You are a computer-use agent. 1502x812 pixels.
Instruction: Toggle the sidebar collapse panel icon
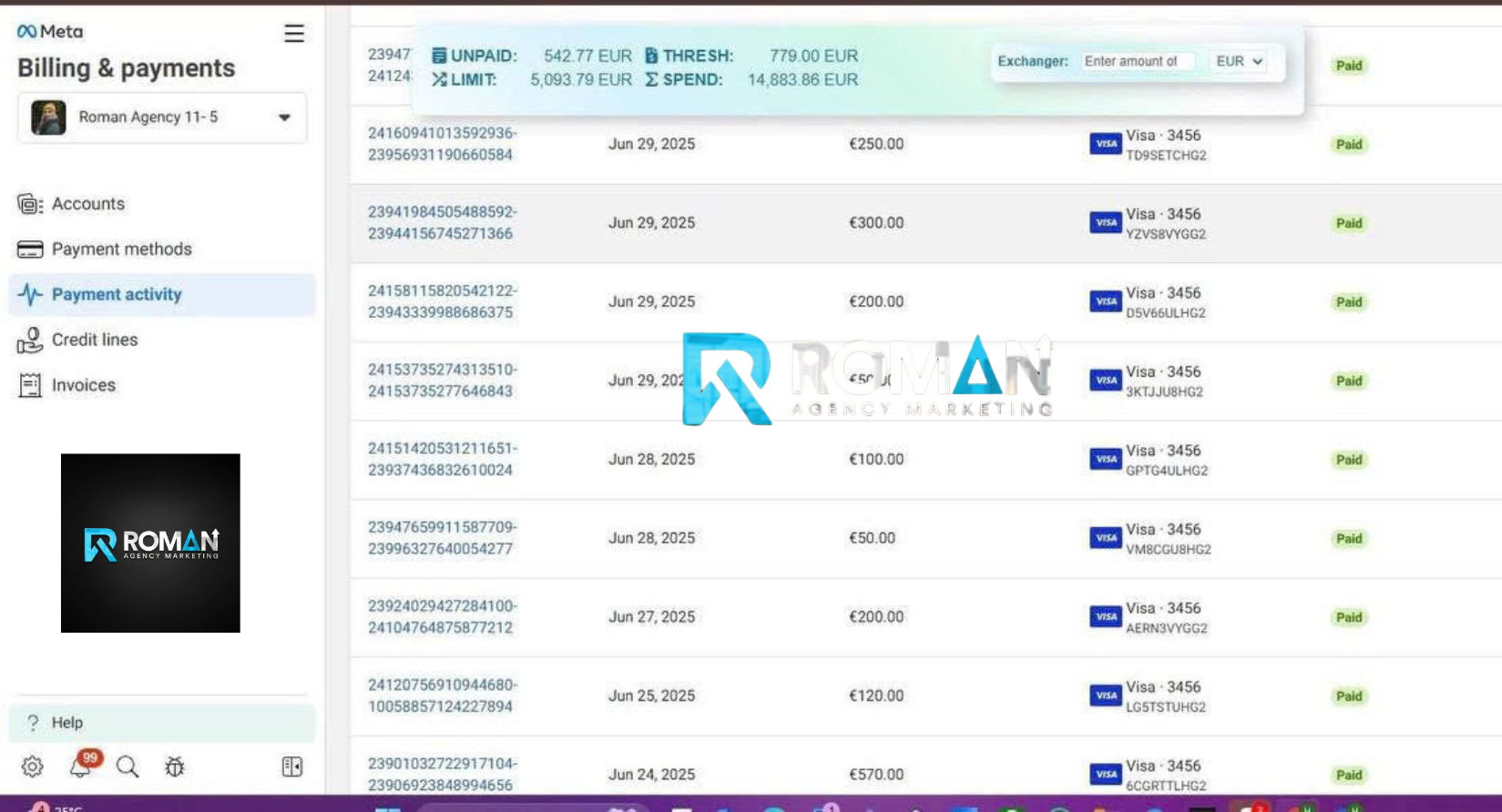point(291,767)
